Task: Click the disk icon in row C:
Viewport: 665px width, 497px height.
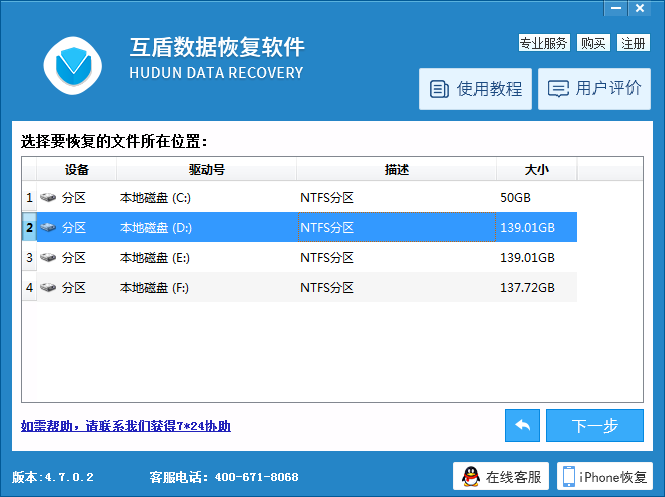Action: (48, 197)
